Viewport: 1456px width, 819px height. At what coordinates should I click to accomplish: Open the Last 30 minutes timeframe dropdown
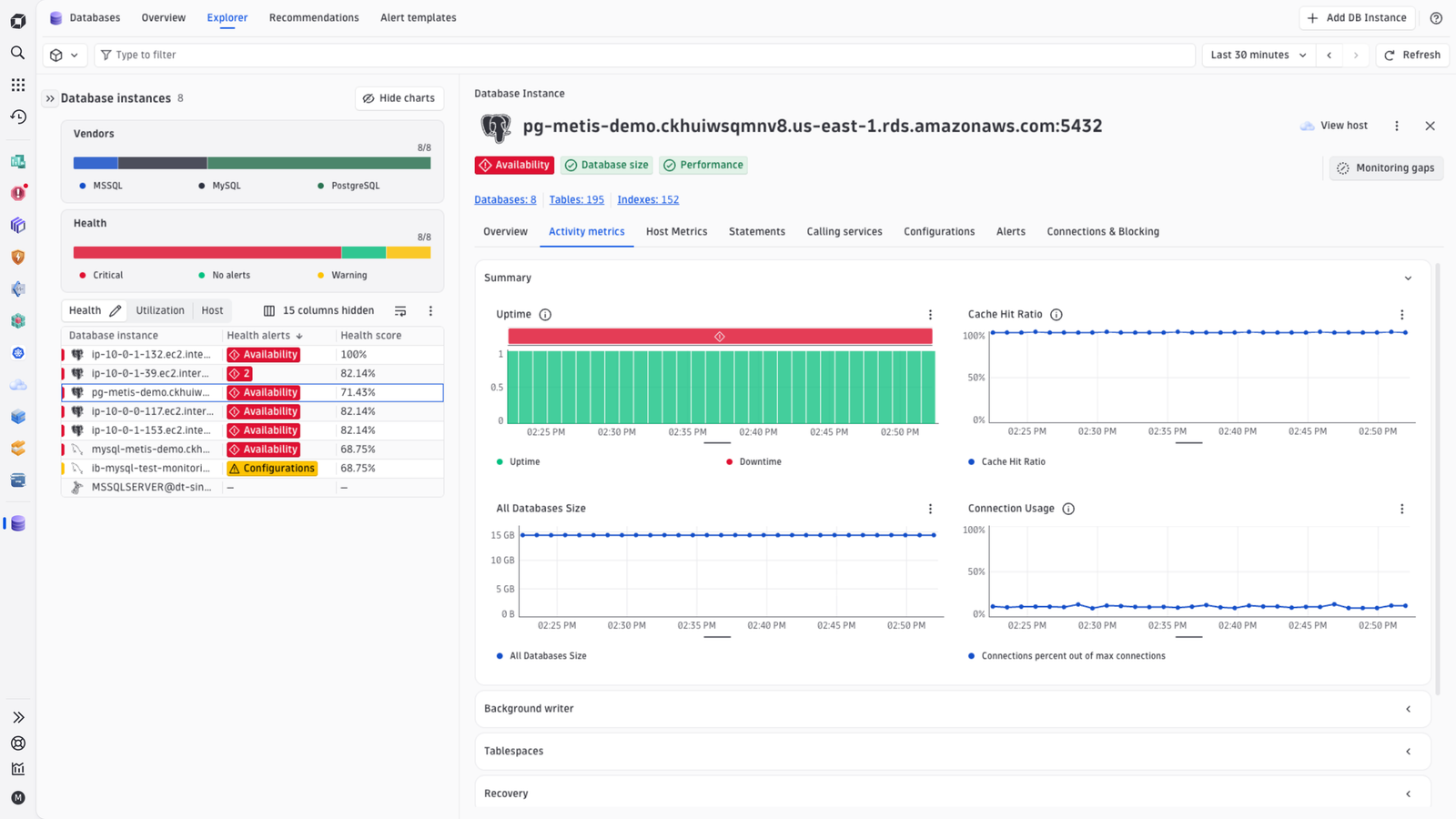click(x=1258, y=56)
